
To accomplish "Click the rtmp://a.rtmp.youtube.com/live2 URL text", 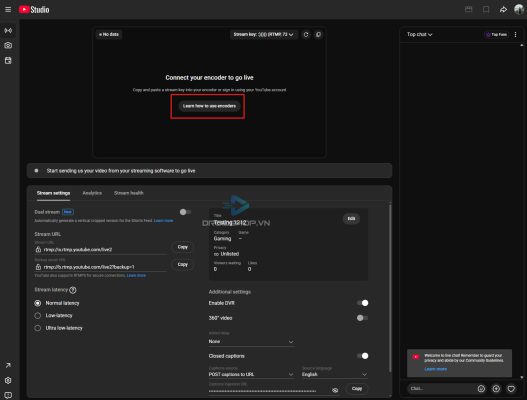I will [78, 250].
